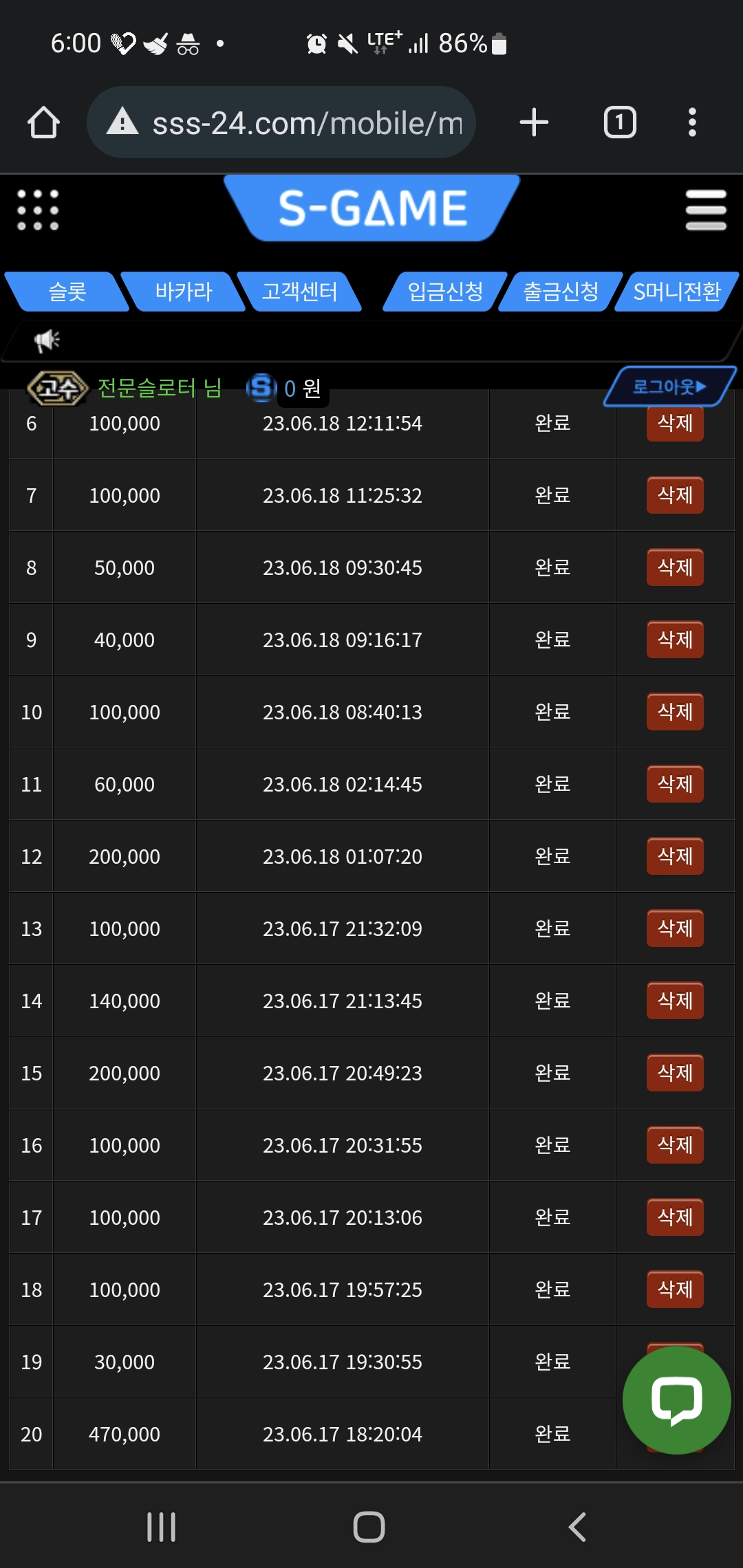Tap the sss-24.com address bar
The height and width of the screenshot is (1568, 743).
pos(281,122)
